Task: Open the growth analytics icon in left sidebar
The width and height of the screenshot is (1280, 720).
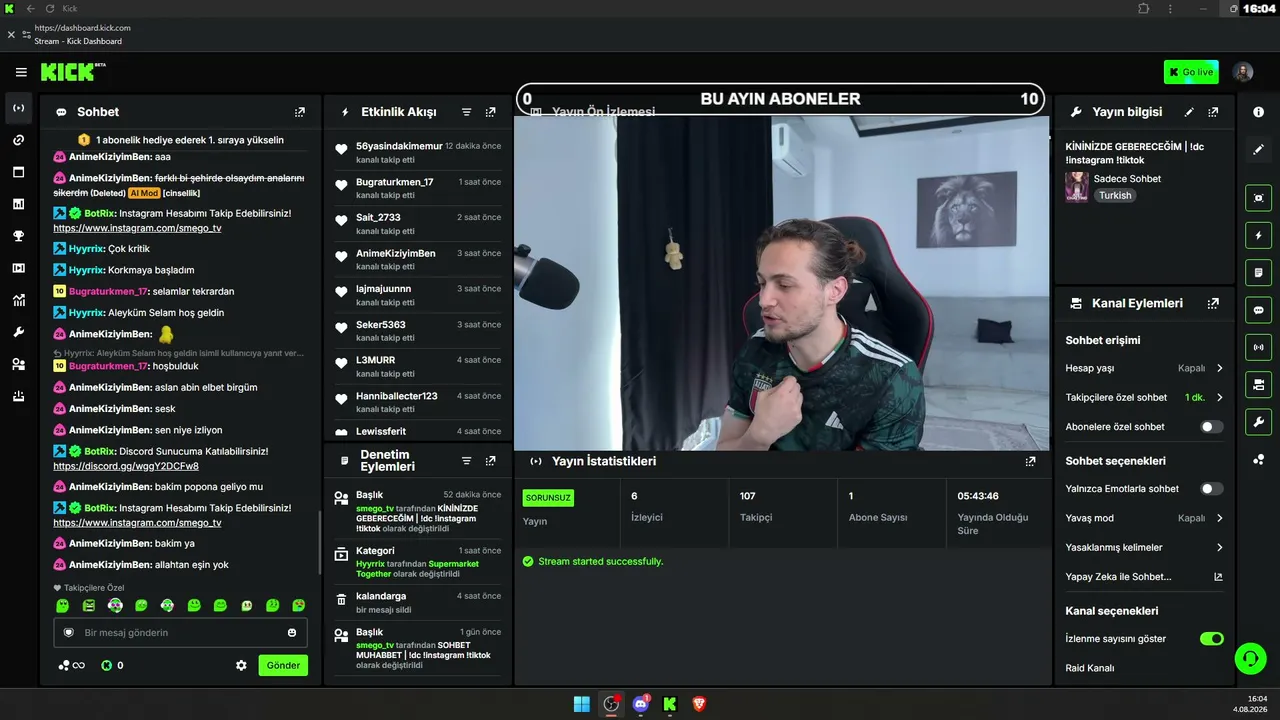Action: (18, 300)
